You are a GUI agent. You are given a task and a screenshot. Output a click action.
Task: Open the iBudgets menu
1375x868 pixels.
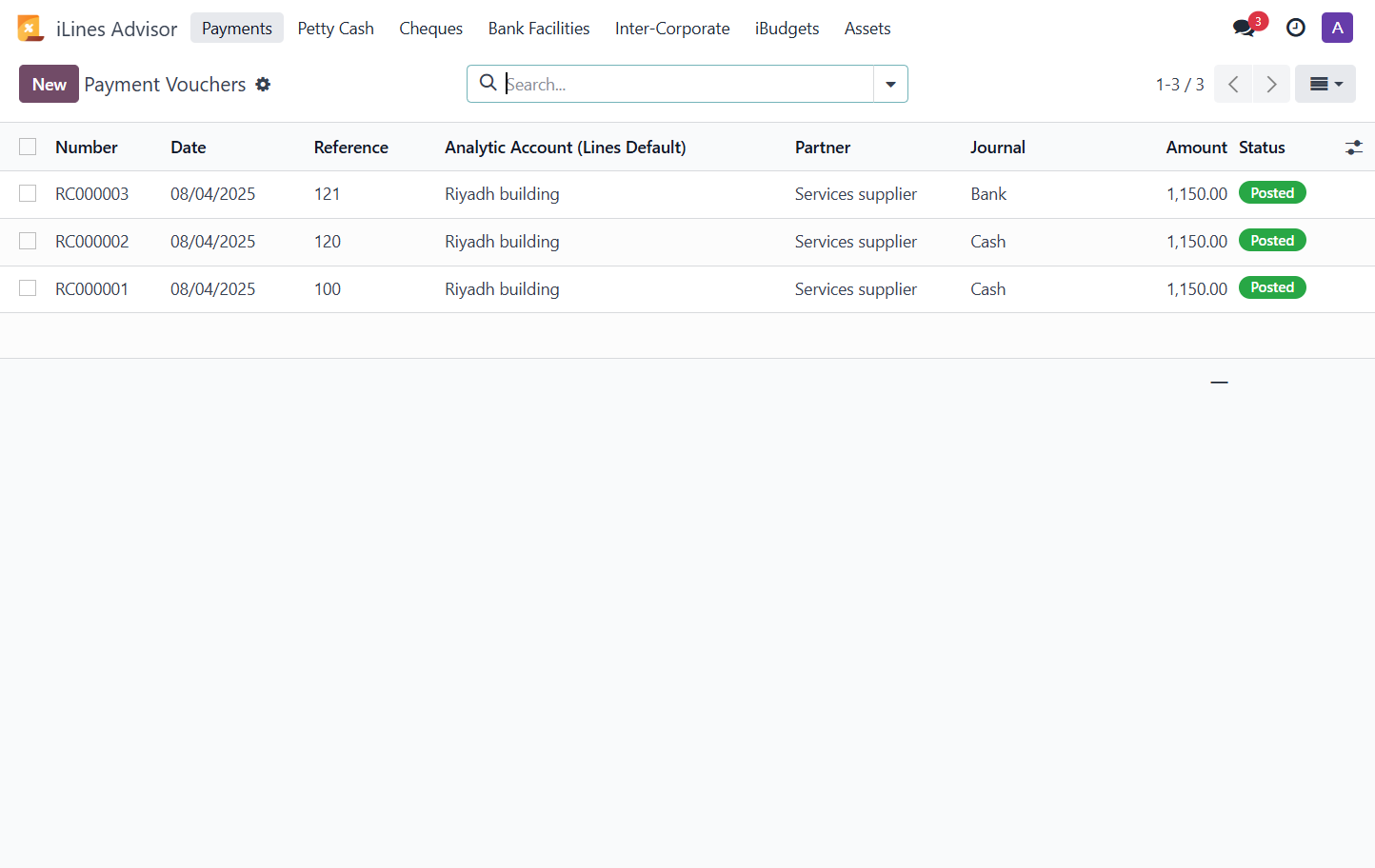tap(787, 29)
